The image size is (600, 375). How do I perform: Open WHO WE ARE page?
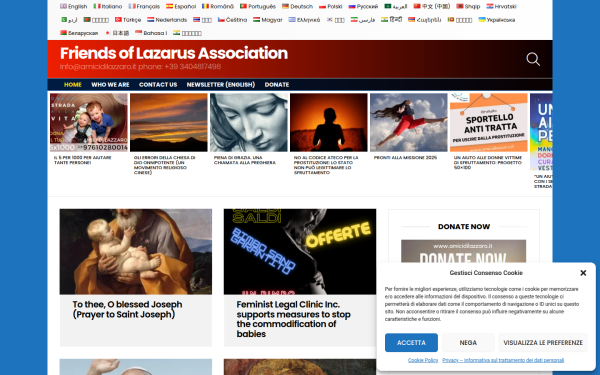coord(110,85)
